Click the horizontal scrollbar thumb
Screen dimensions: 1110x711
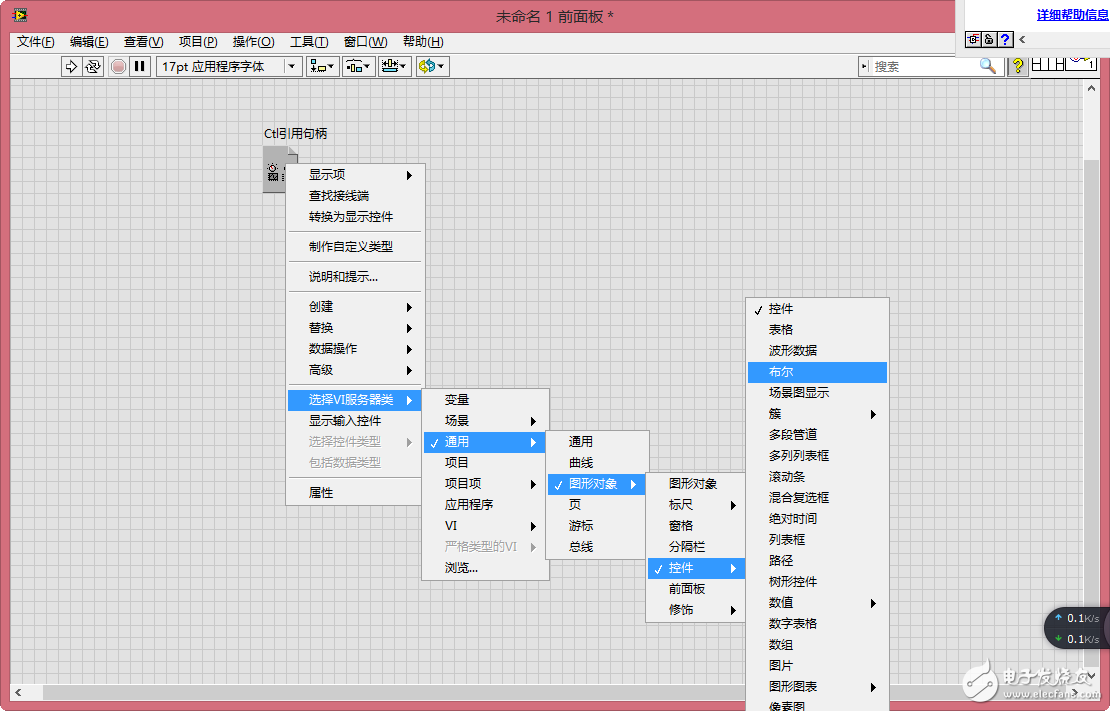click(393, 692)
